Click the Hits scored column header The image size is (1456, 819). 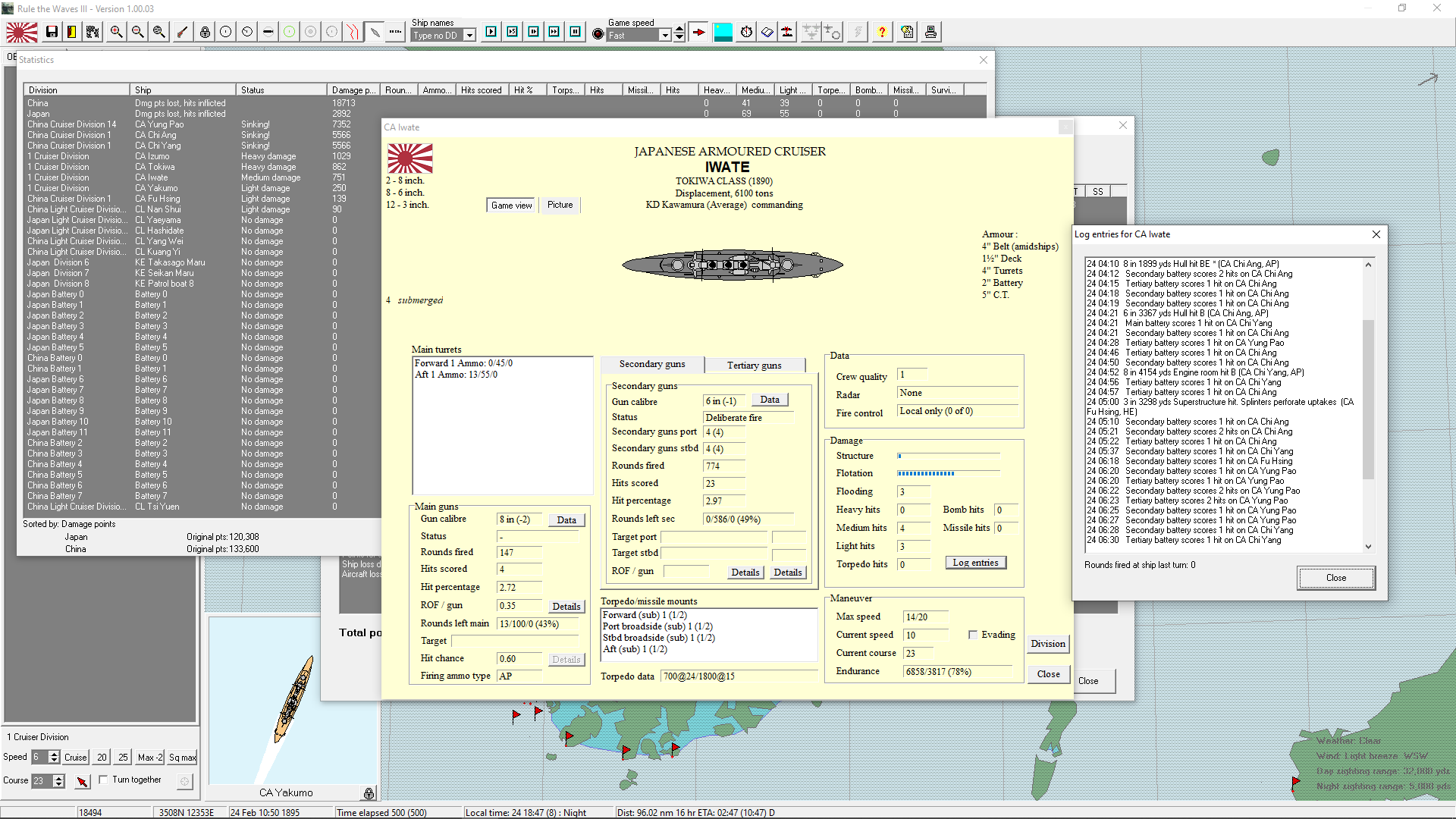click(x=482, y=89)
